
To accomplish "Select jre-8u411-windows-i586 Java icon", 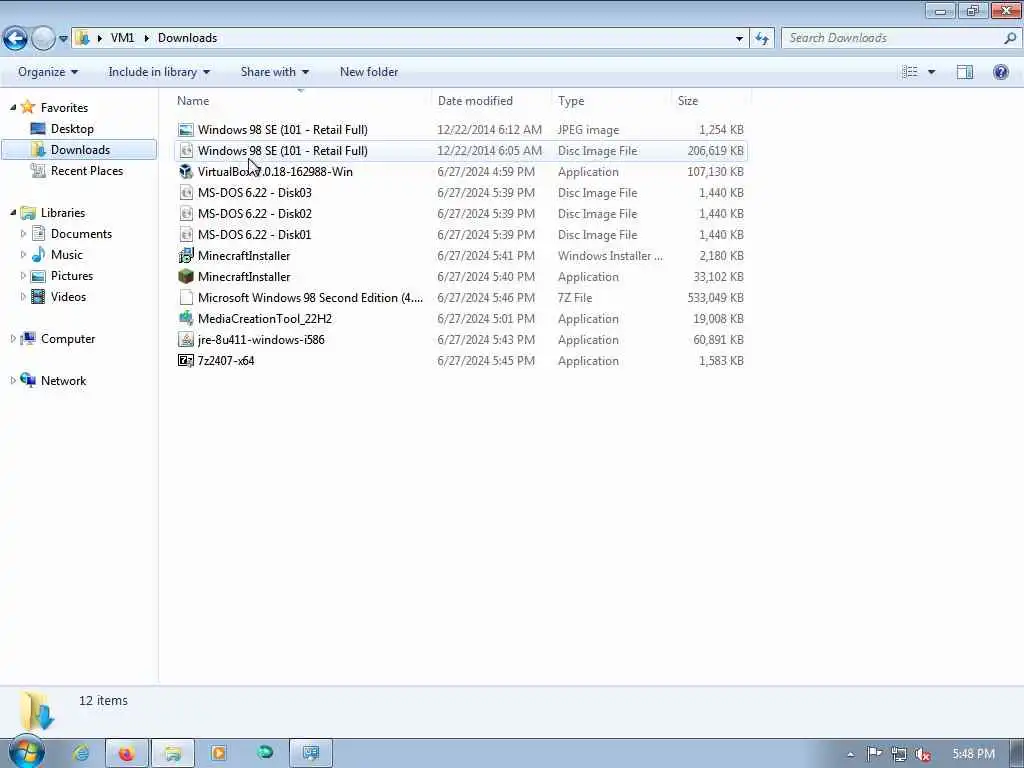I will 186,339.
